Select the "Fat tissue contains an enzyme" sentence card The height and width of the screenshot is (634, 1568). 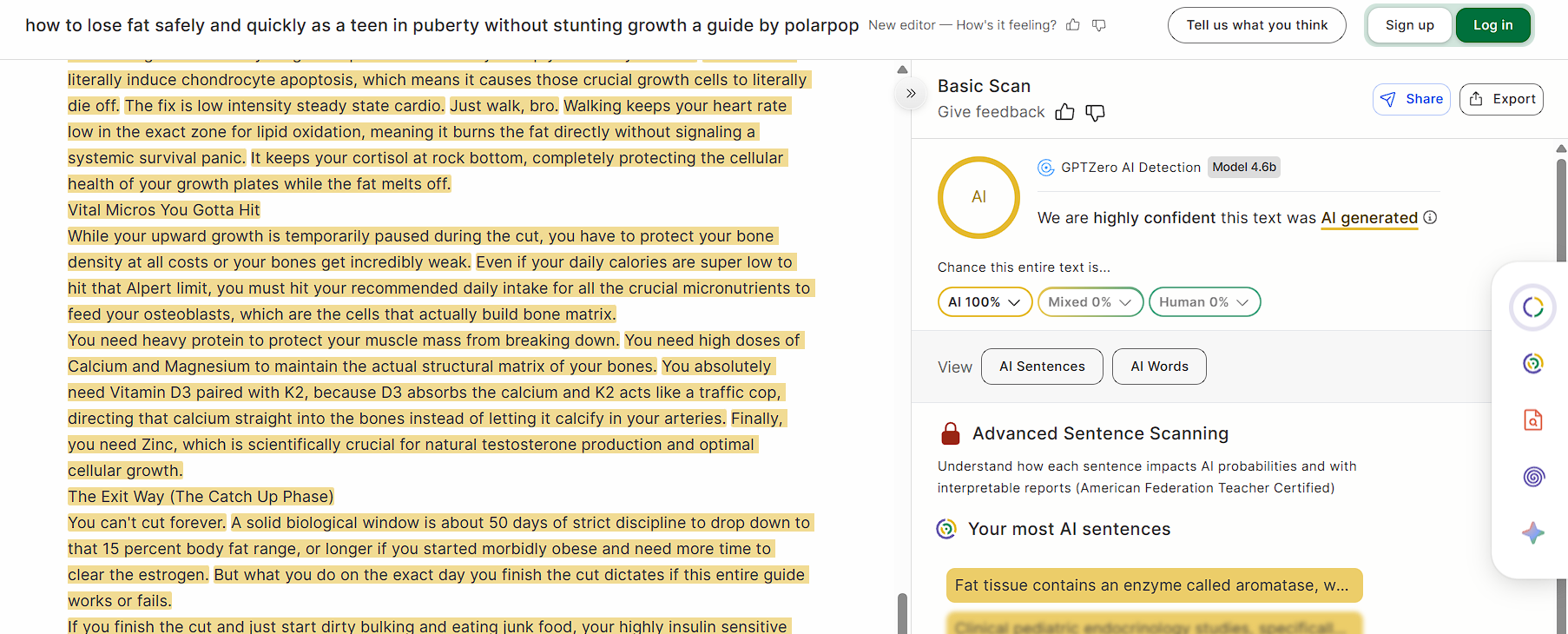[1154, 585]
